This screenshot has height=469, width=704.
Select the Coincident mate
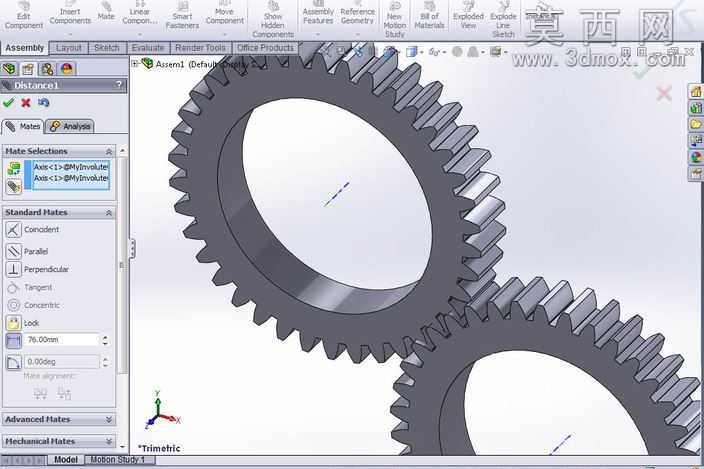pos(32,230)
